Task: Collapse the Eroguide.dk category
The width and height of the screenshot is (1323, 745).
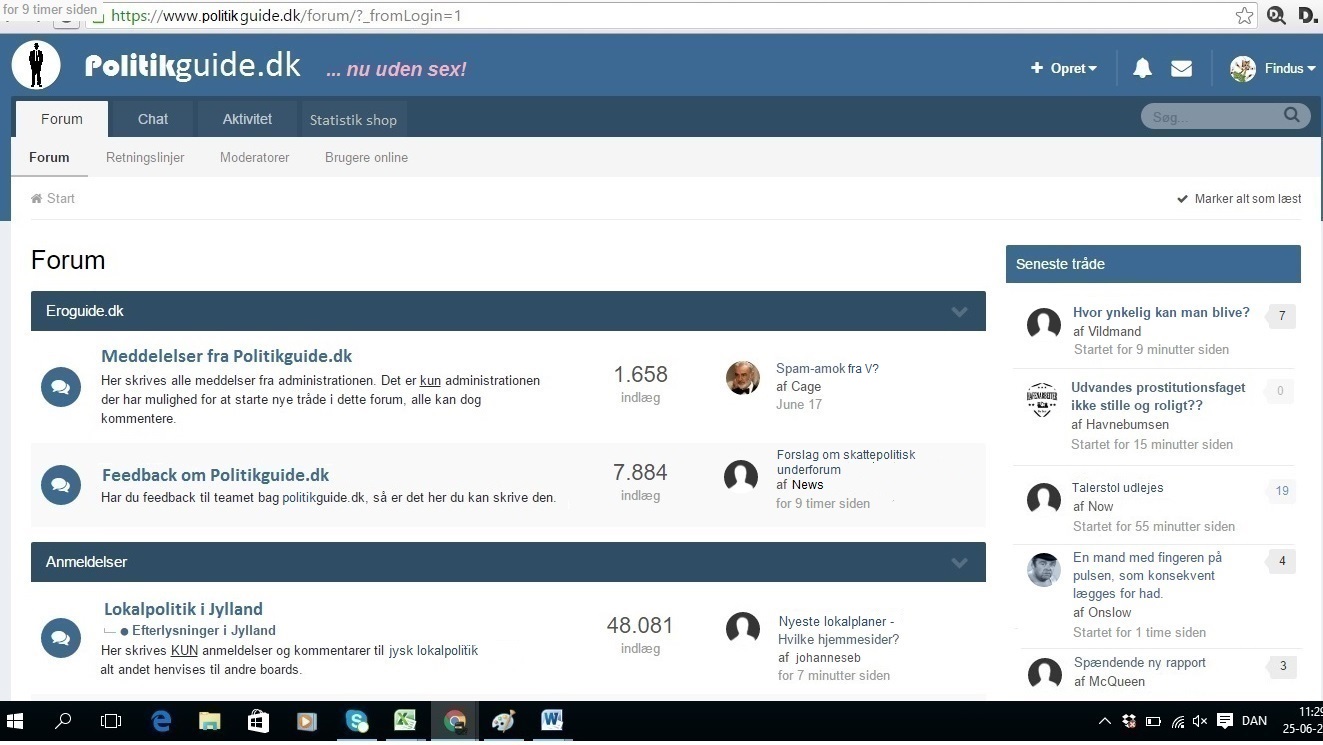Action: [x=959, y=311]
